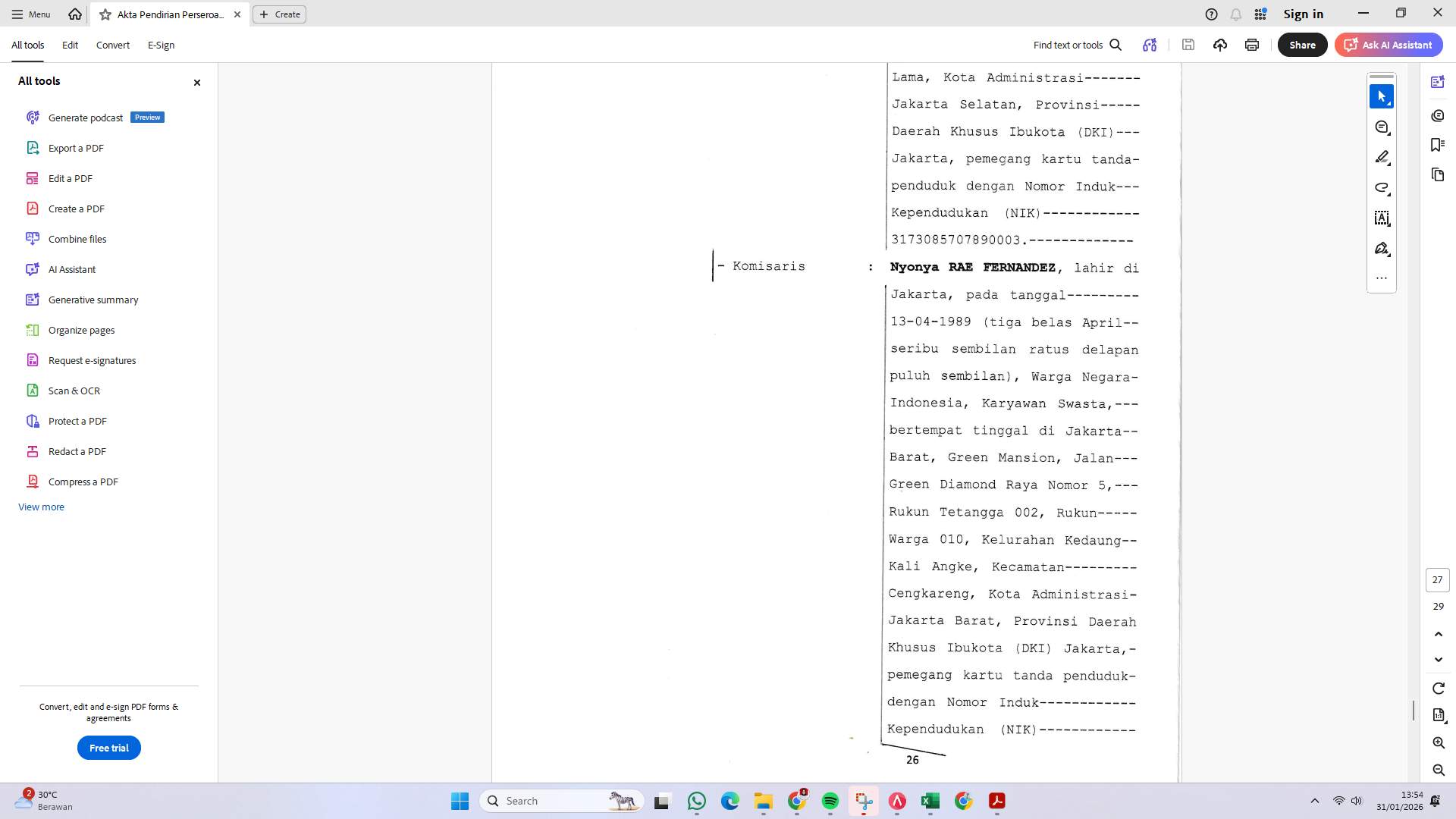
Task: Launch Excel from the Windows taskbar
Action: click(931, 801)
